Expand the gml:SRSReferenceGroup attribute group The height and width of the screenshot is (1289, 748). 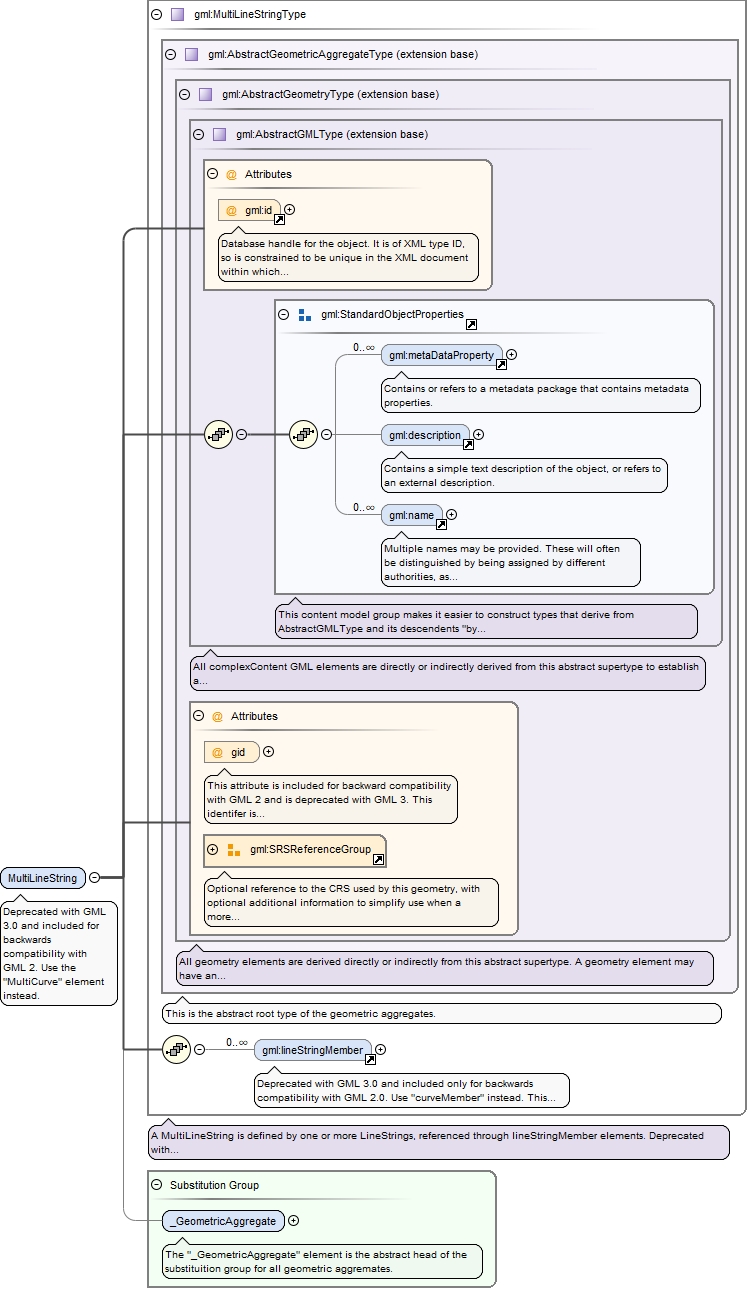[212, 850]
